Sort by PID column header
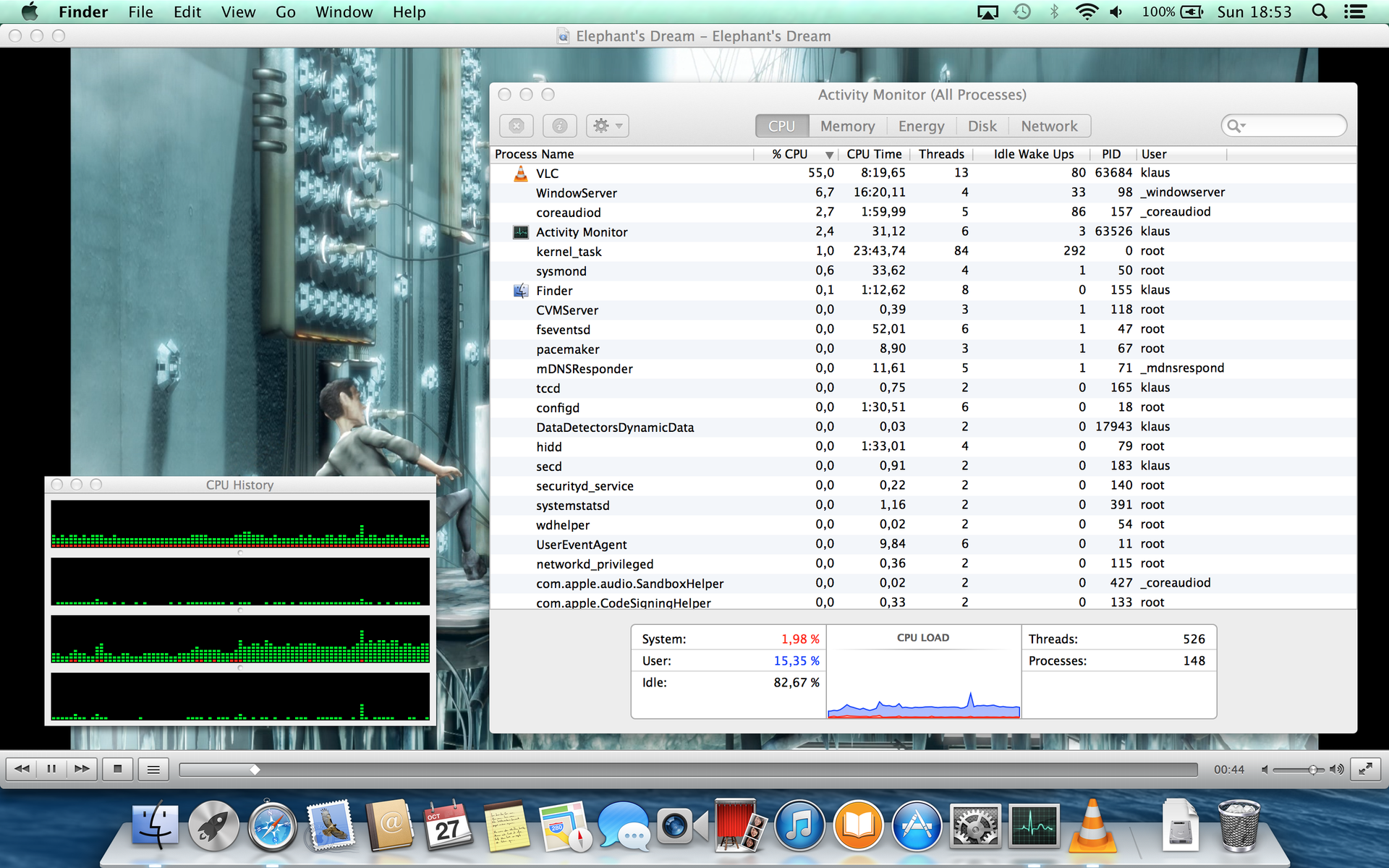This screenshot has width=1389, height=868. (x=1111, y=154)
